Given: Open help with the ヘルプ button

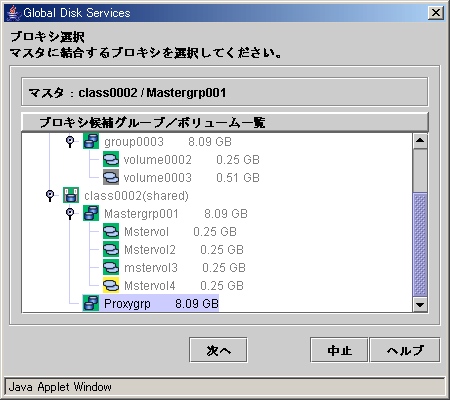Looking at the screenshot, I should 405,350.
